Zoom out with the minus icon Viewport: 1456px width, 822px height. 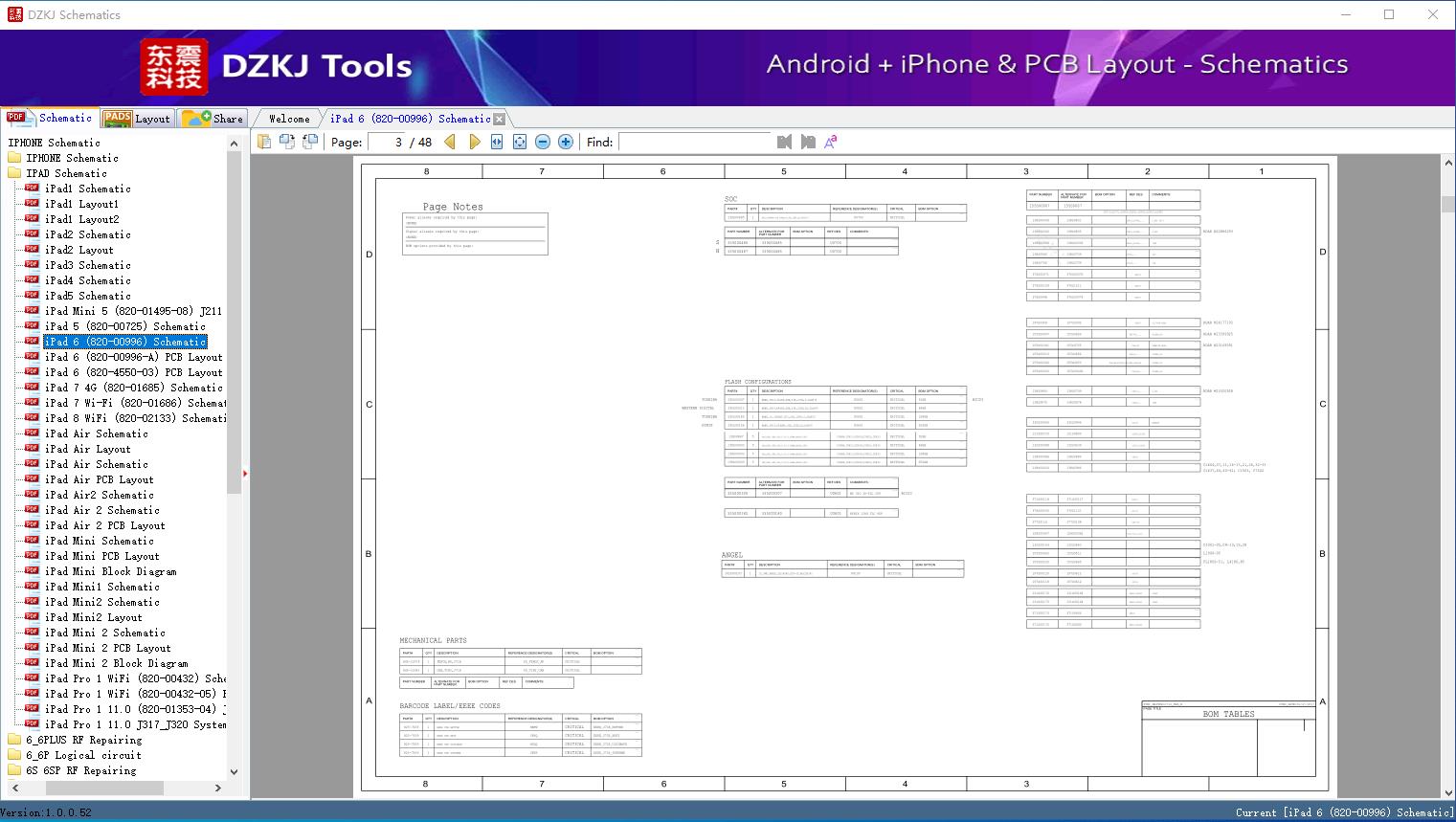(543, 142)
